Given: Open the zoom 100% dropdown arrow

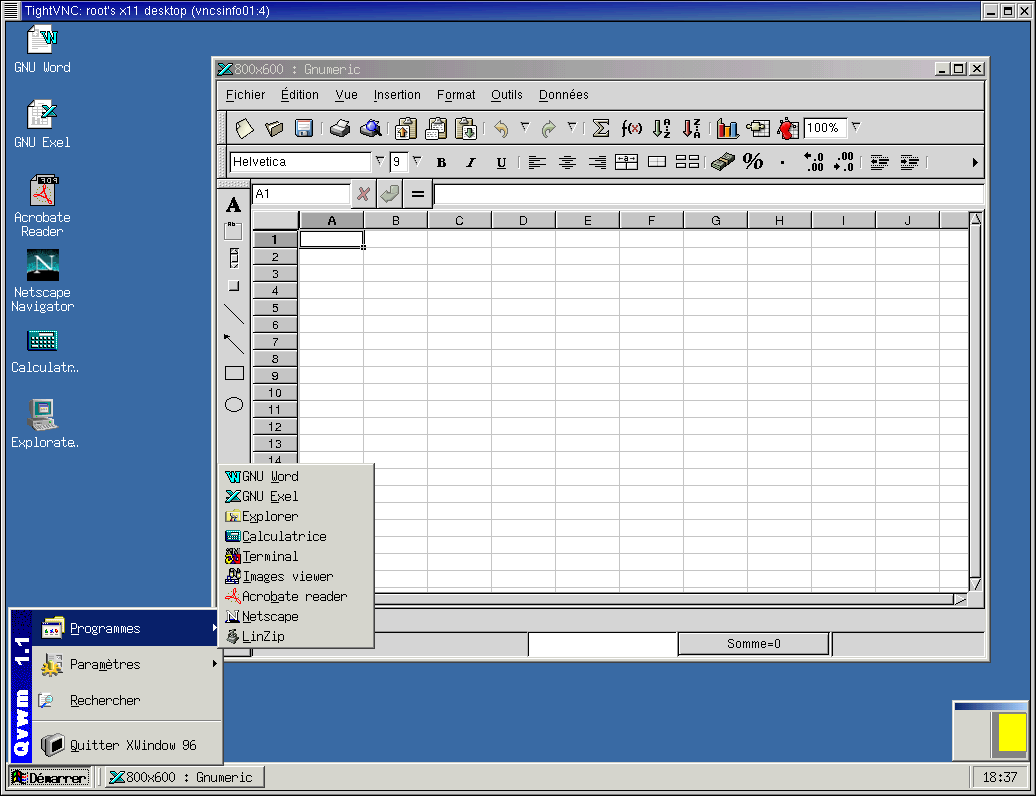Looking at the screenshot, I should [856, 127].
